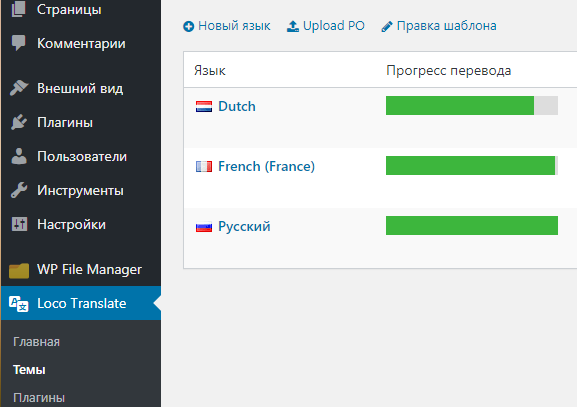Click the Tools wrench icon
This screenshot has width=577, height=407.
(19, 190)
